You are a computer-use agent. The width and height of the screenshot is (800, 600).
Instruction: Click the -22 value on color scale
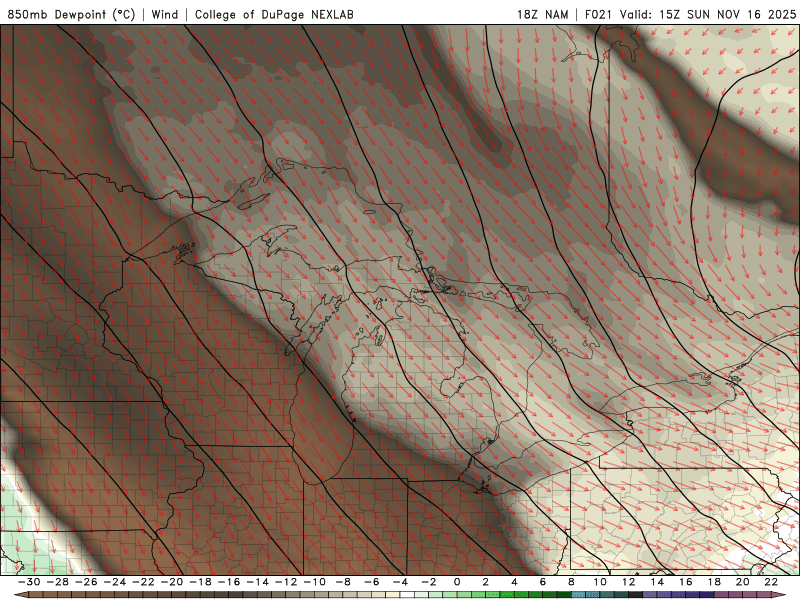click(143, 582)
